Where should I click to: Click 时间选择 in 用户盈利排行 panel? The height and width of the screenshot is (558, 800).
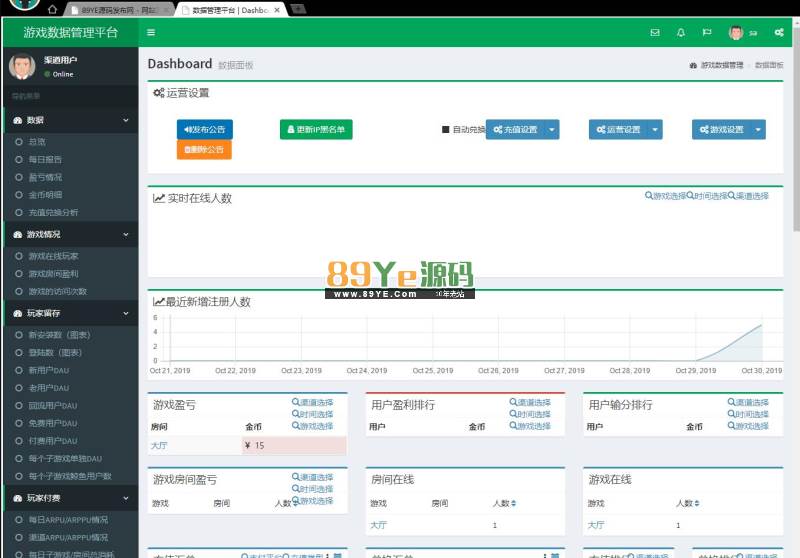click(530, 414)
